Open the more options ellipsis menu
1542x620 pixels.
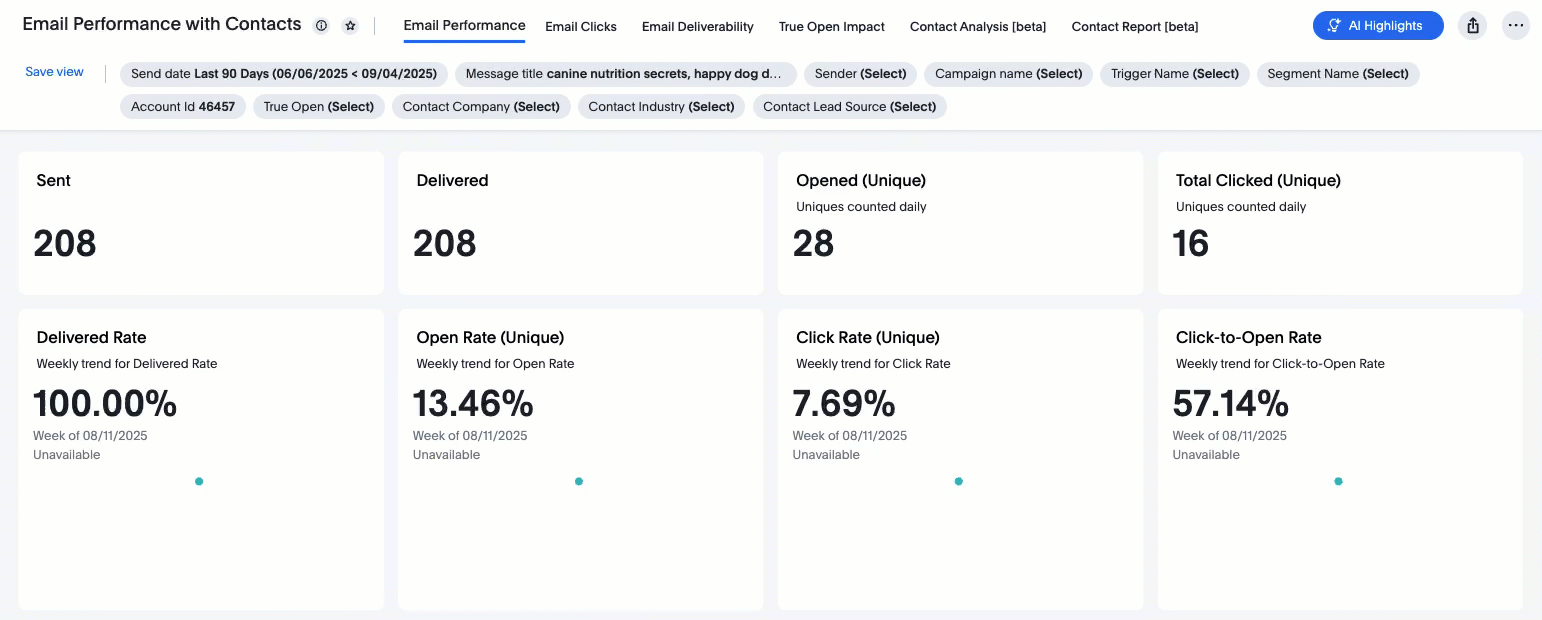click(x=1516, y=26)
